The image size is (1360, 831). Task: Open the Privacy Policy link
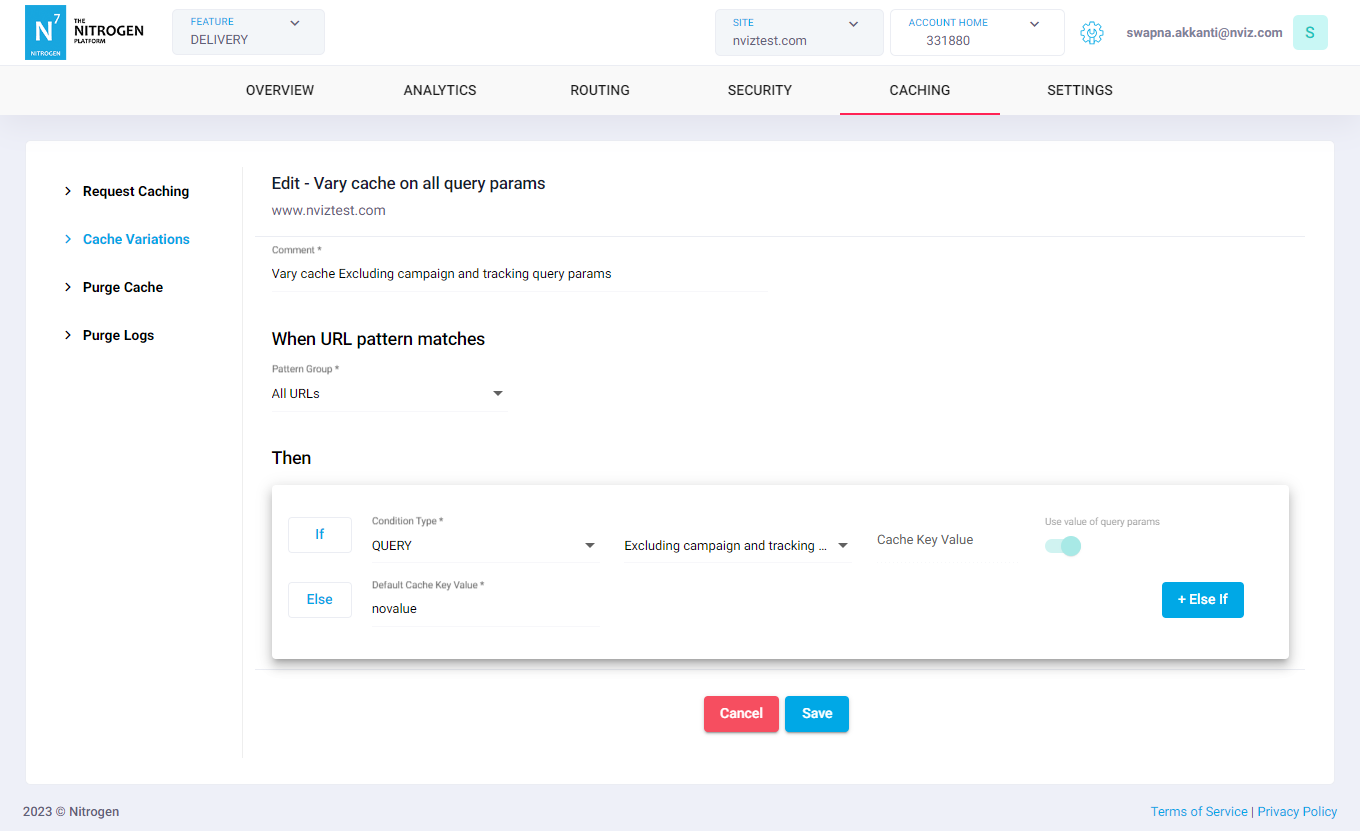point(1297,811)
